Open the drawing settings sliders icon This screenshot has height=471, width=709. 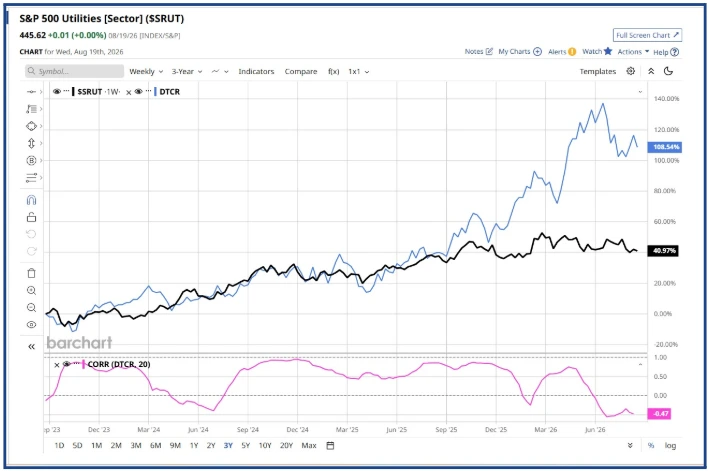click(31, 178)
